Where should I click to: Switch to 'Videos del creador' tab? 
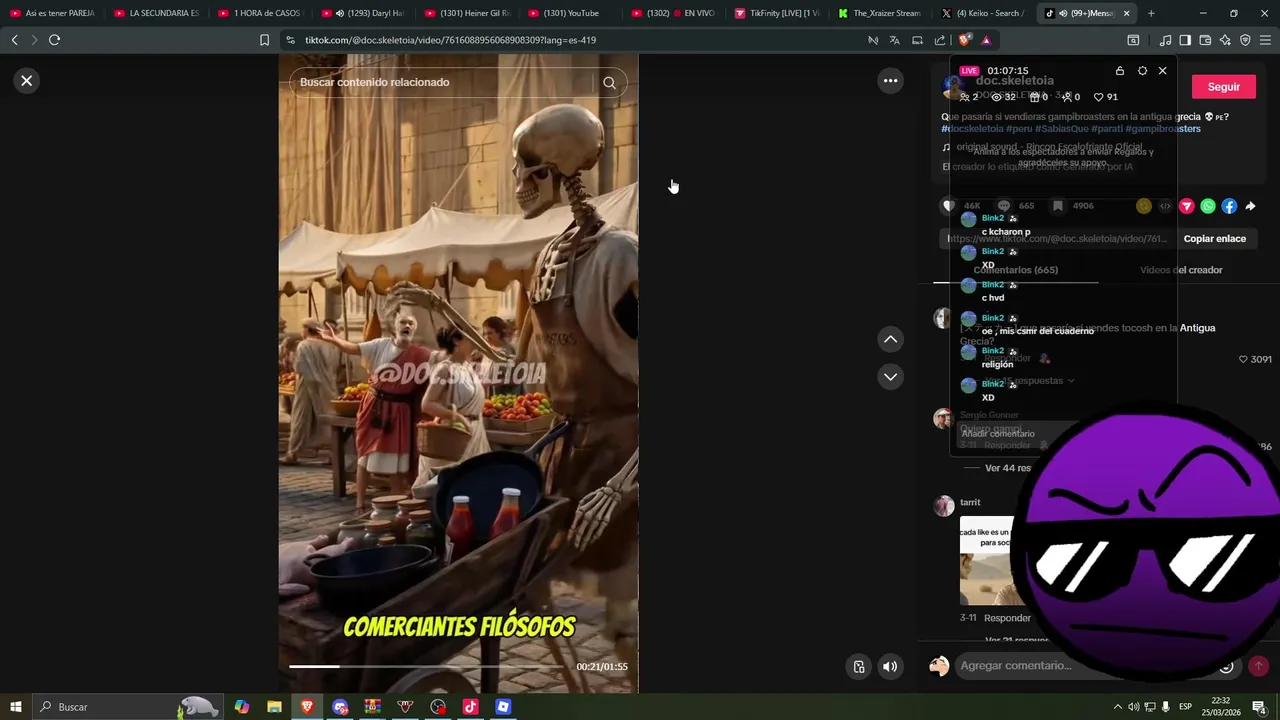1181,270
